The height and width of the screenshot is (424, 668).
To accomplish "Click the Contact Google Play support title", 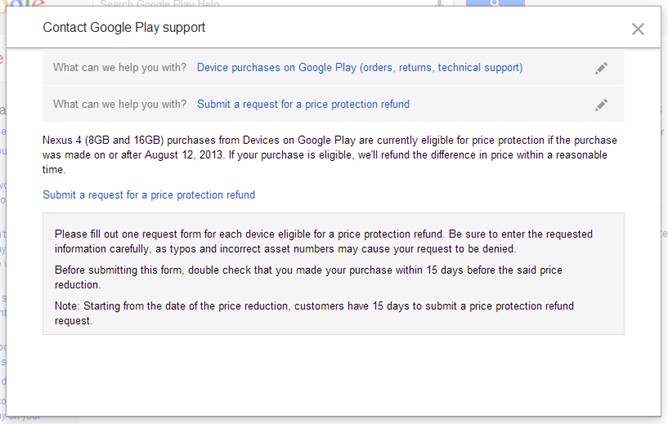I will (124, 27).
